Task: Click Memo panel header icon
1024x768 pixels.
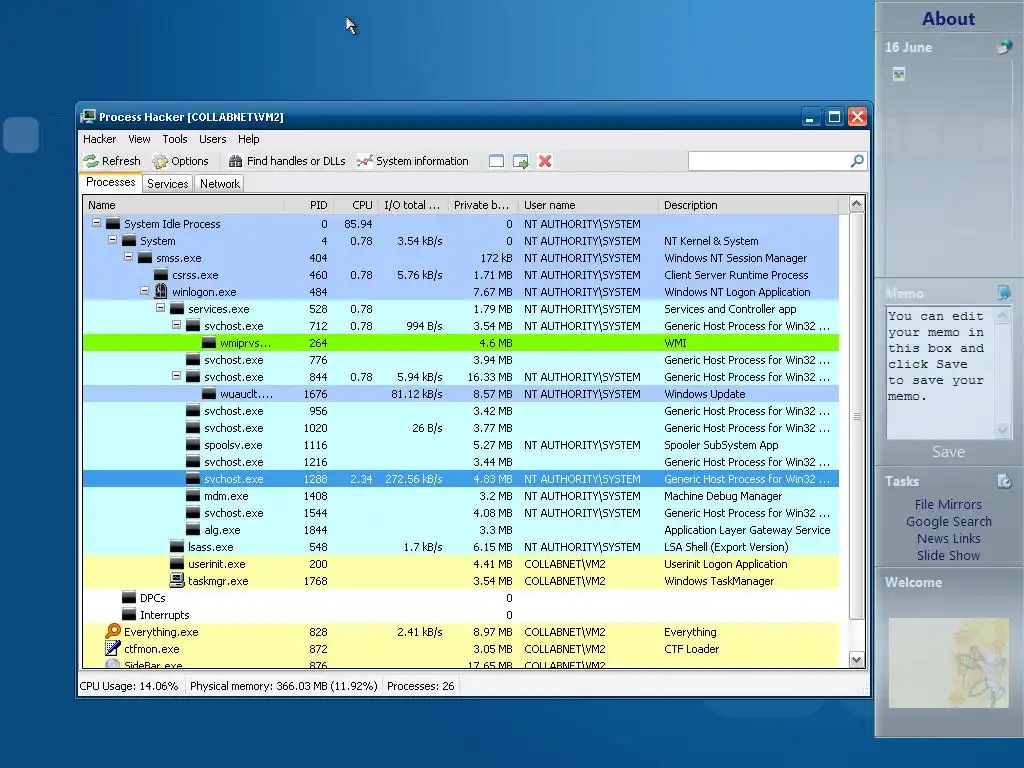Action: tap(1004, 293)
